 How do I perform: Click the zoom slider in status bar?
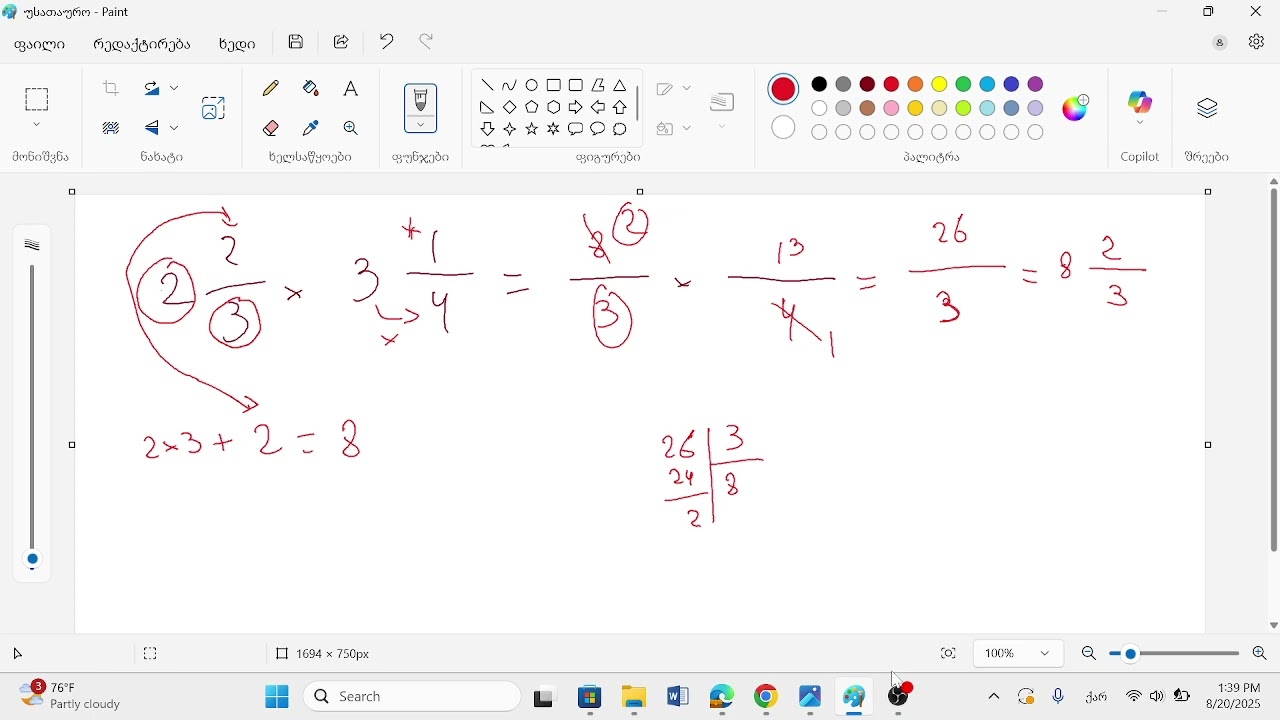tap(1175, 655)
